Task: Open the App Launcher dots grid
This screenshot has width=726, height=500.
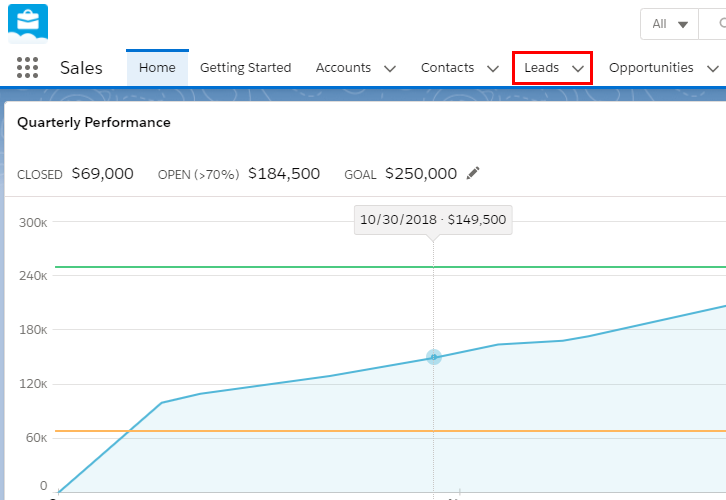Action: [x=27, y=68]
